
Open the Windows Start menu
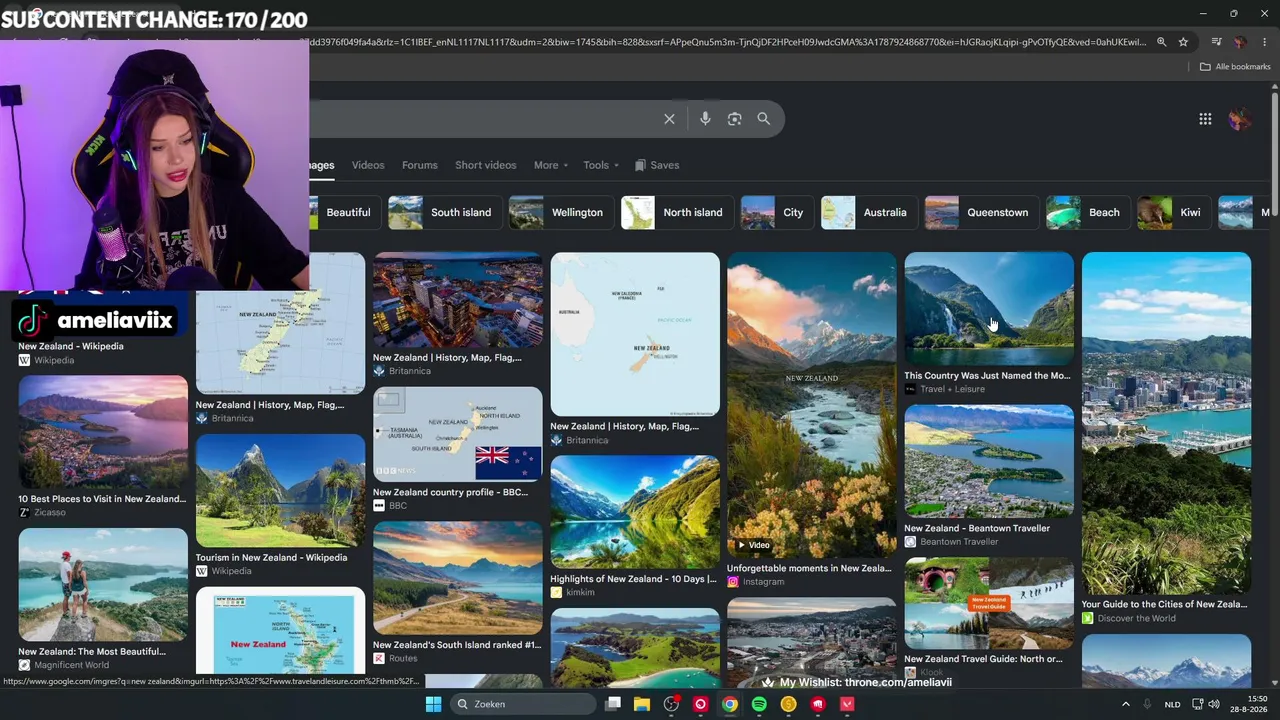(x=433, y=704)
